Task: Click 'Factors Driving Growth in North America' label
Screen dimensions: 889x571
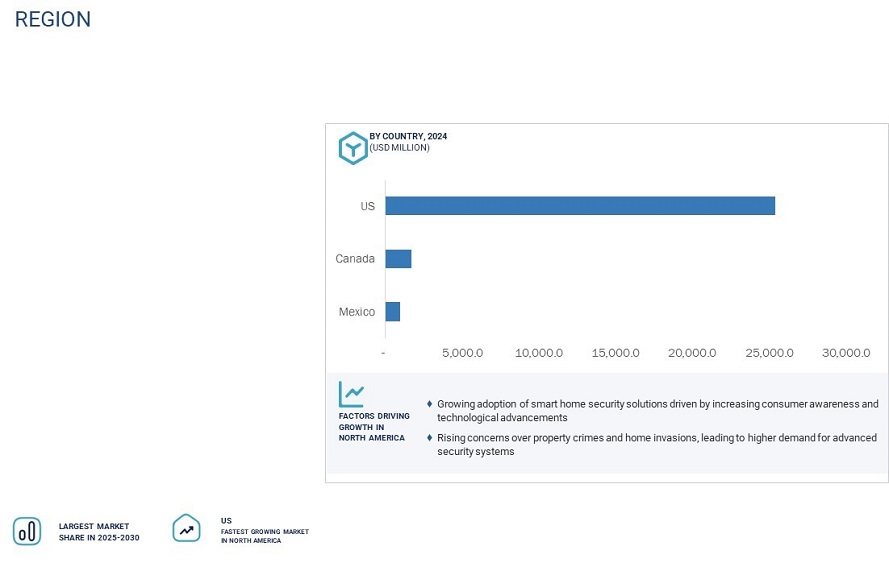Action: (x=372, y=427)
